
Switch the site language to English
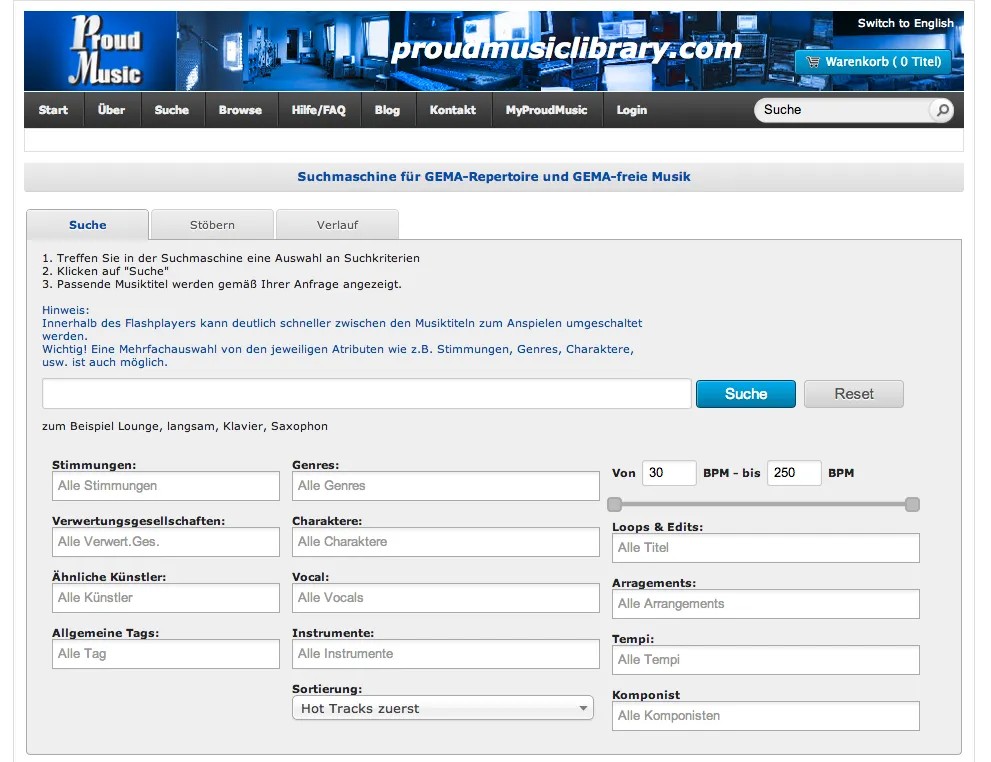tap(905, 23)
